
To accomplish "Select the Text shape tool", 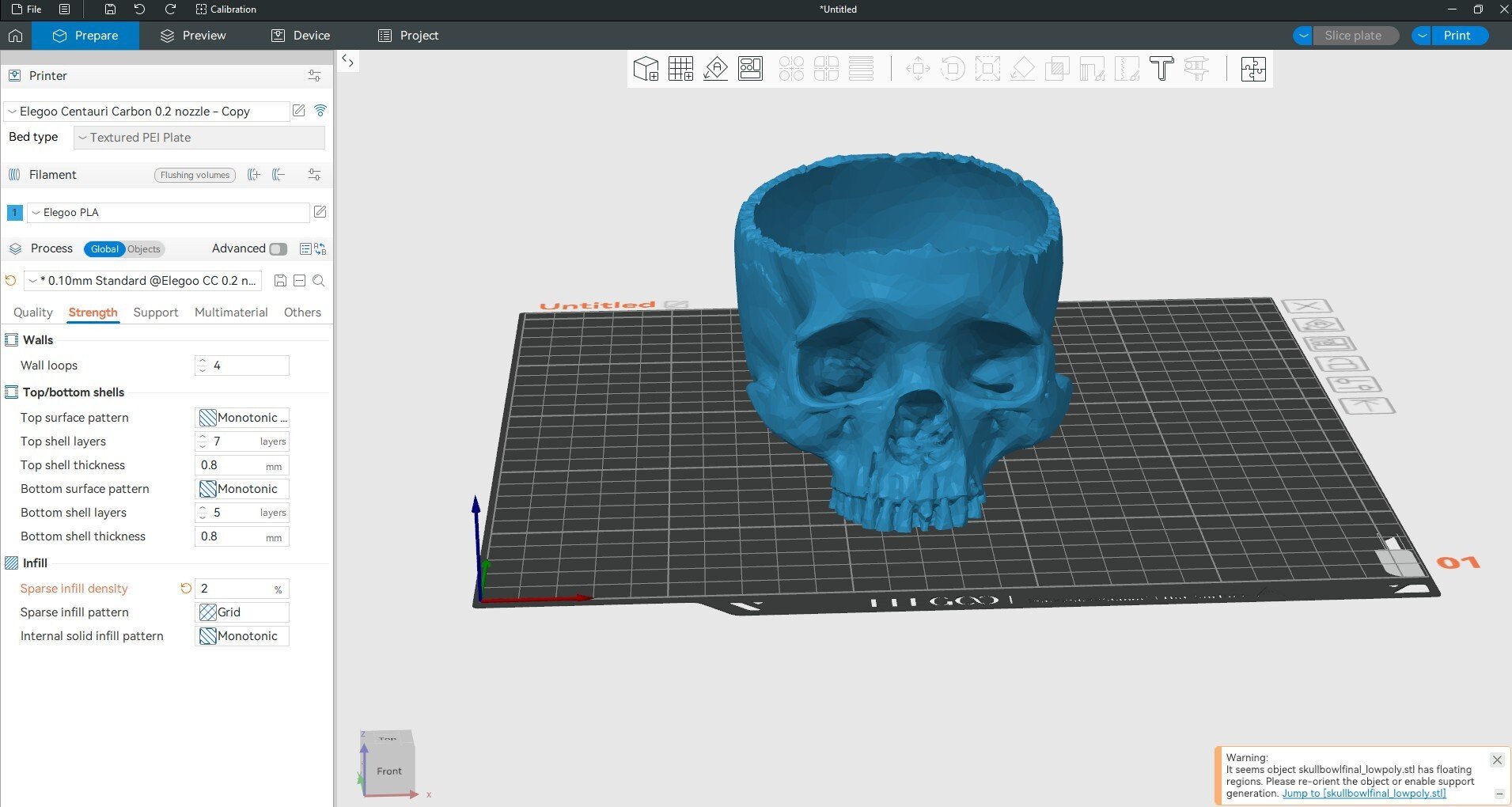I will pyautogui.click(x=1161, y=69).
